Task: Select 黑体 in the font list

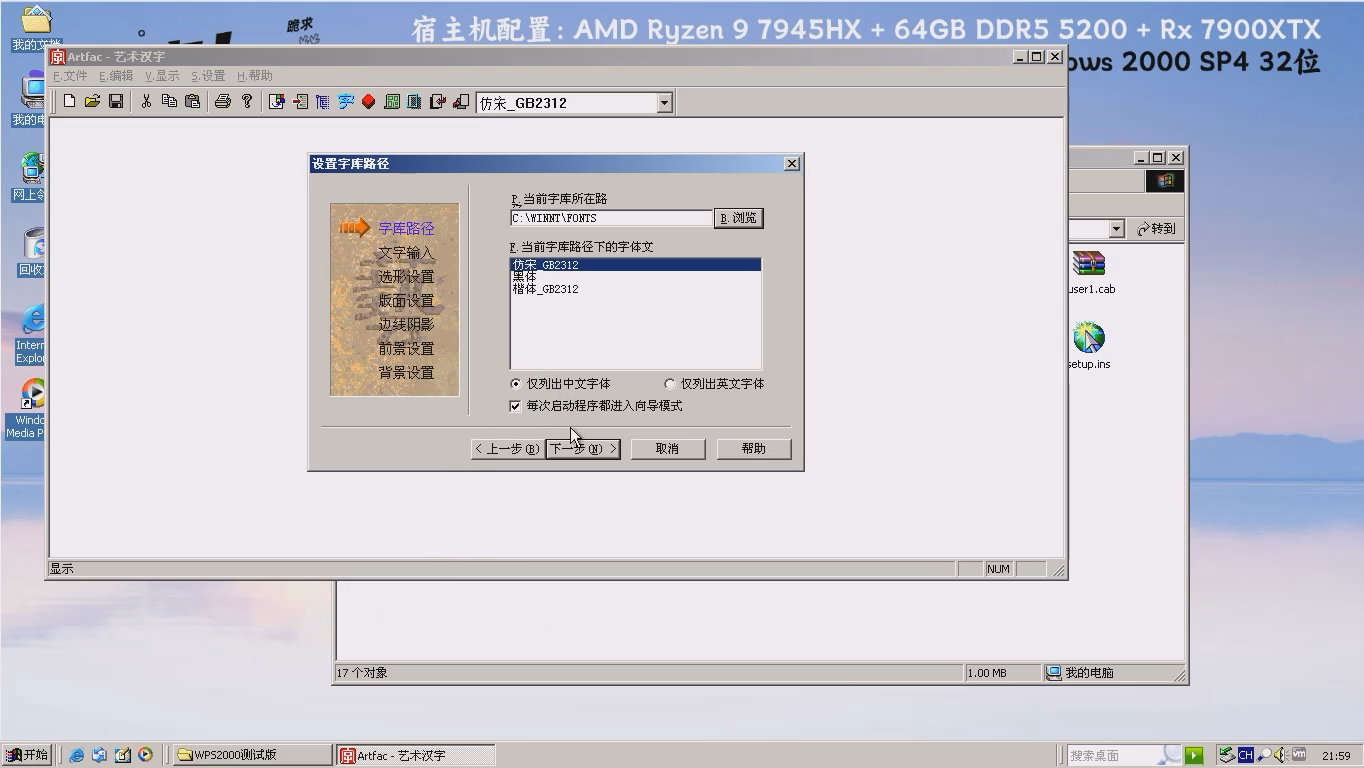Action: click(x=635, y=277)
